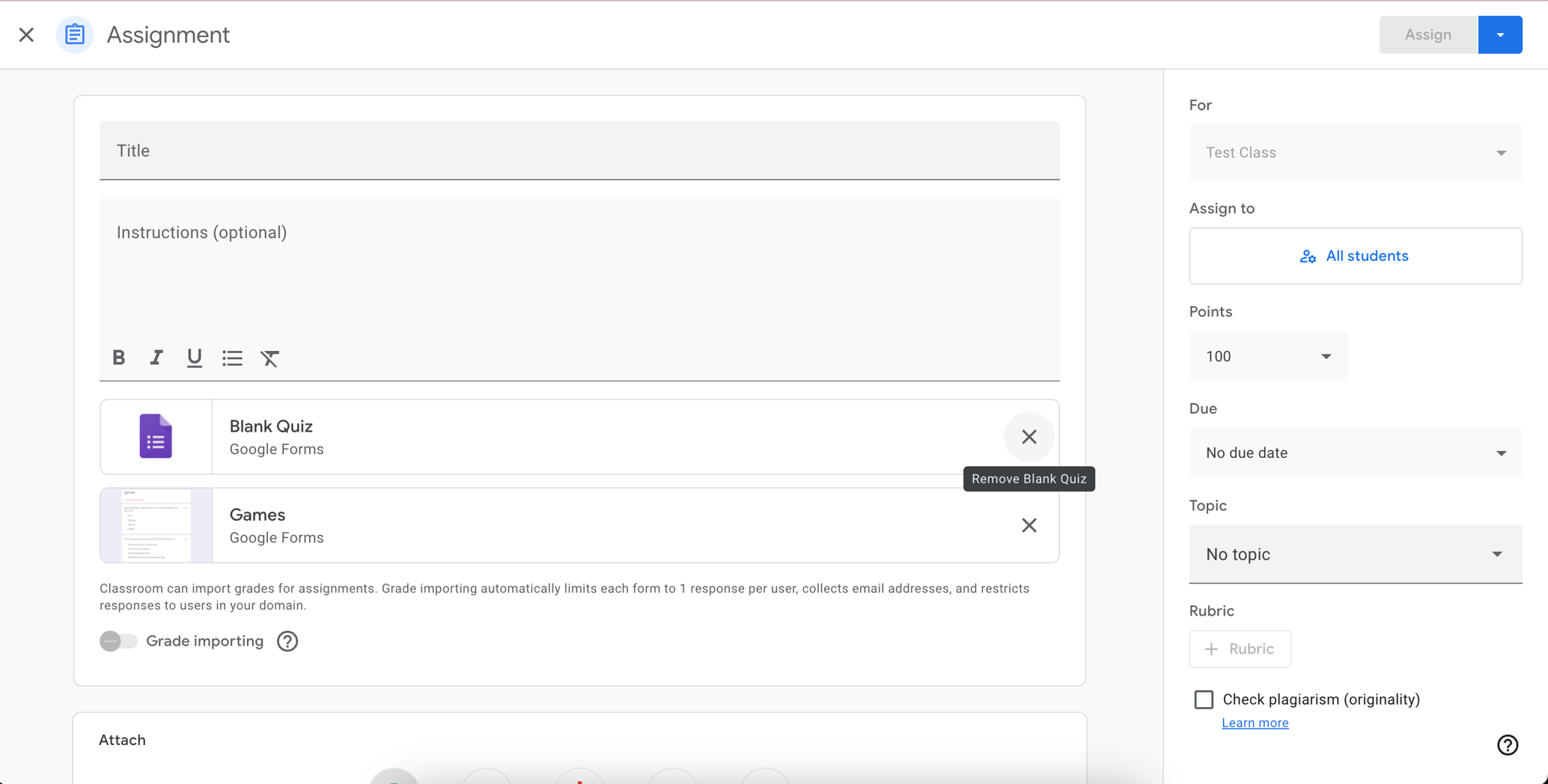Toggle underline formatting
This screenshot has width=1548, height=784.
point(194,358)
